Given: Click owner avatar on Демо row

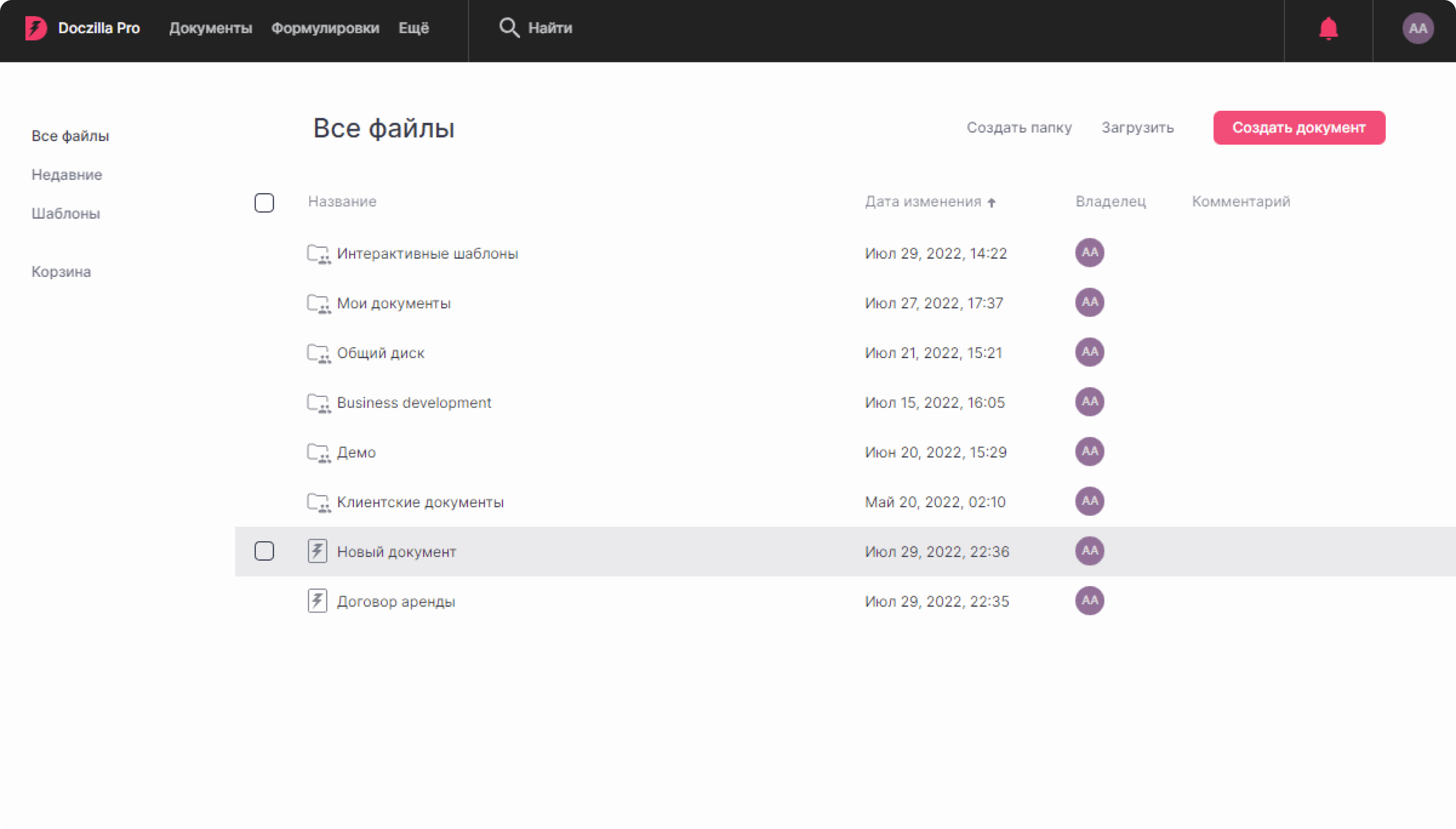Looking at the screenshot, I should click(x=1090, y=451).
